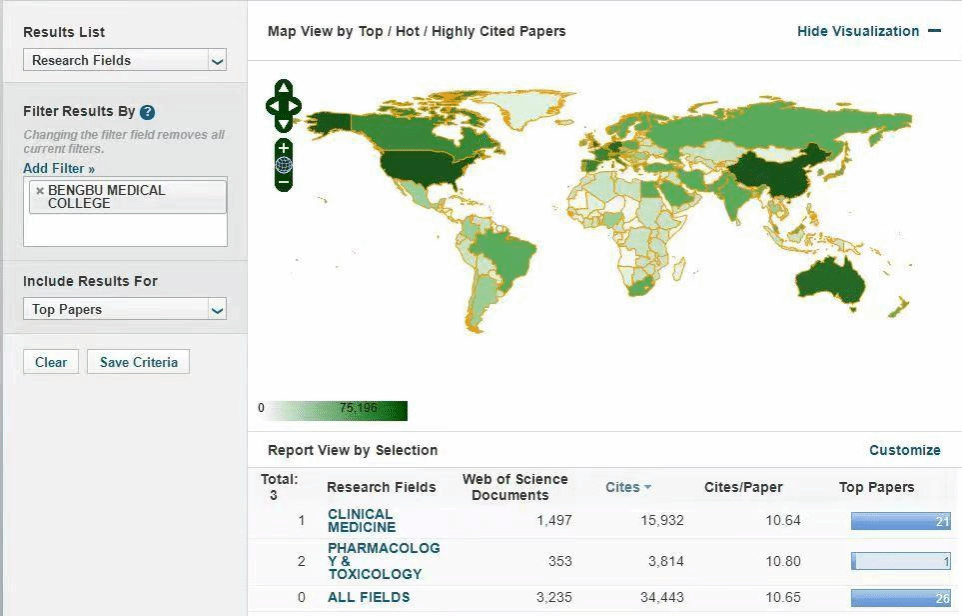Screen dimensions: 962x616
Task: Click the 3,235 documents value
Action: (x=554, y=597)
